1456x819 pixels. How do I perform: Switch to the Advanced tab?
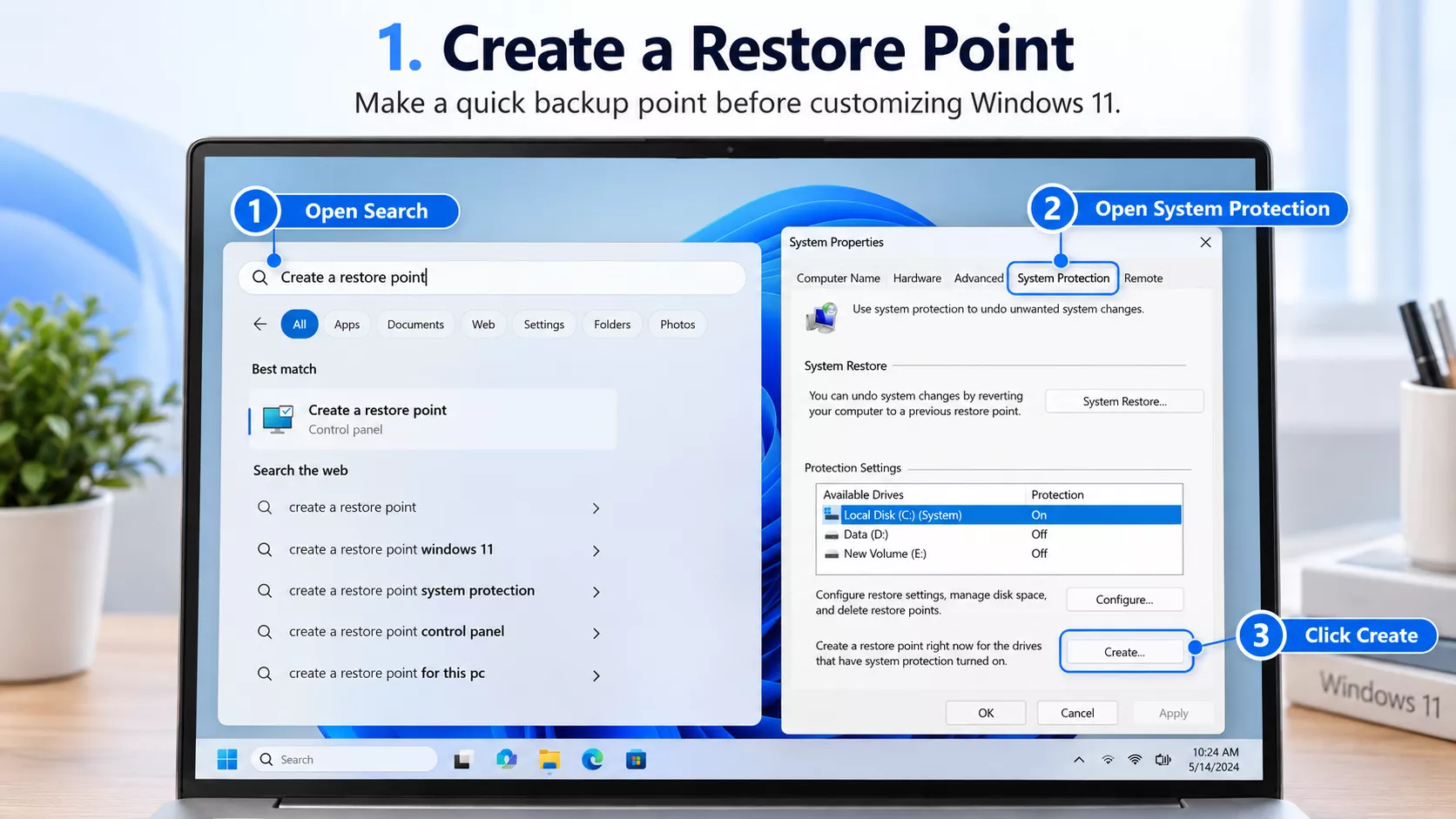(x=979, y=279)
